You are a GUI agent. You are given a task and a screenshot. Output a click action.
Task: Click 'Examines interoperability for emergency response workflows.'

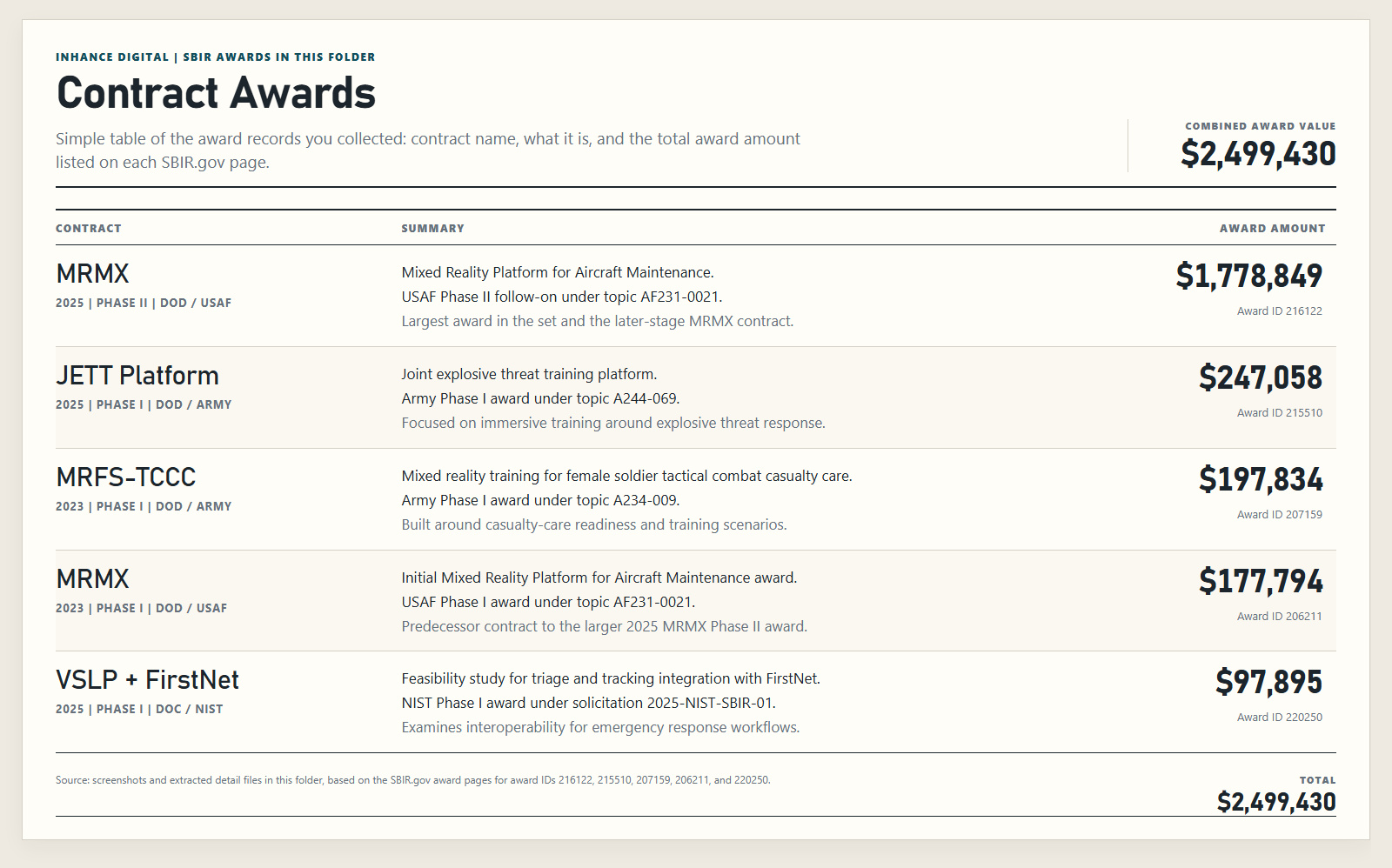point(600,728)
